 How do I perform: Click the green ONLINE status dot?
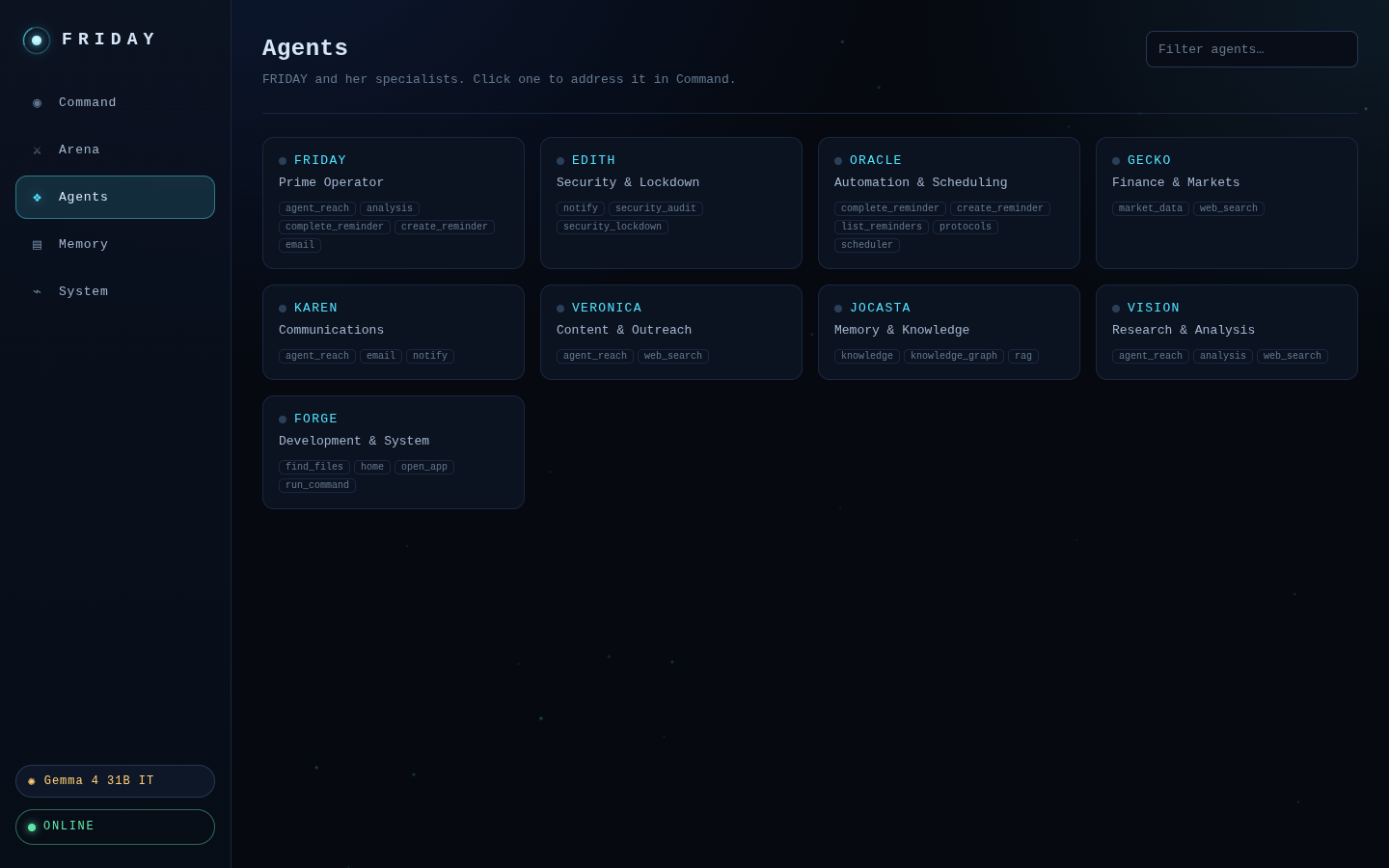(32, 827)
